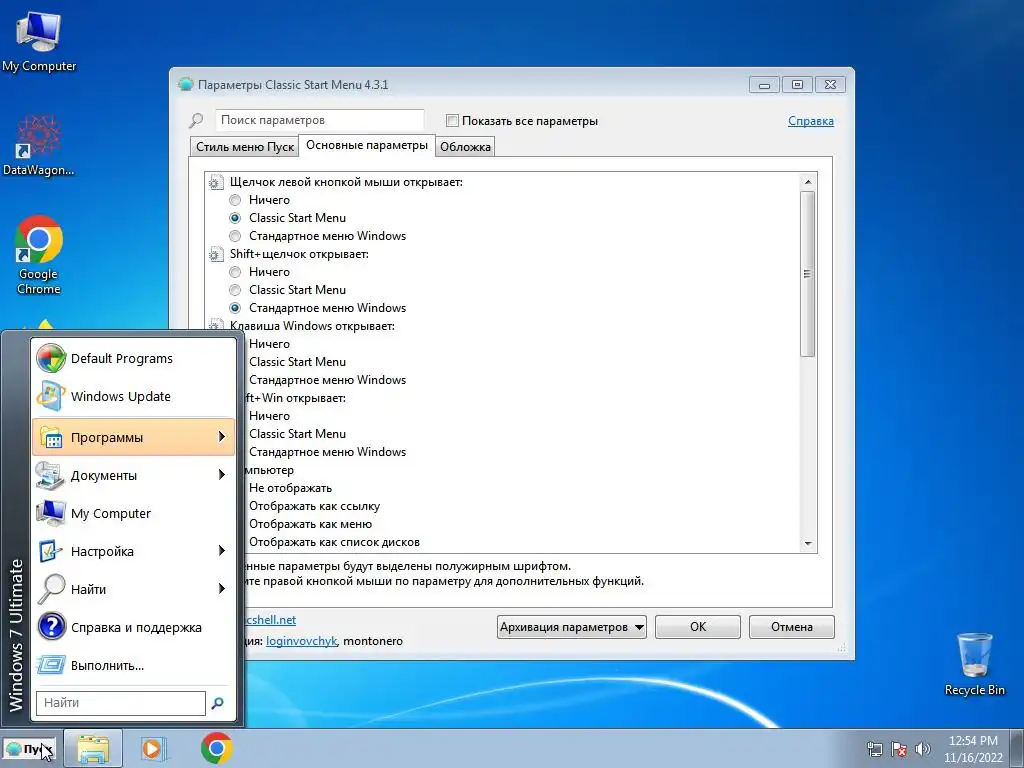Select Classic Start Menu under Shift+щелчок
Viewport: 1024px width, 768px height.
pos(235,290)
